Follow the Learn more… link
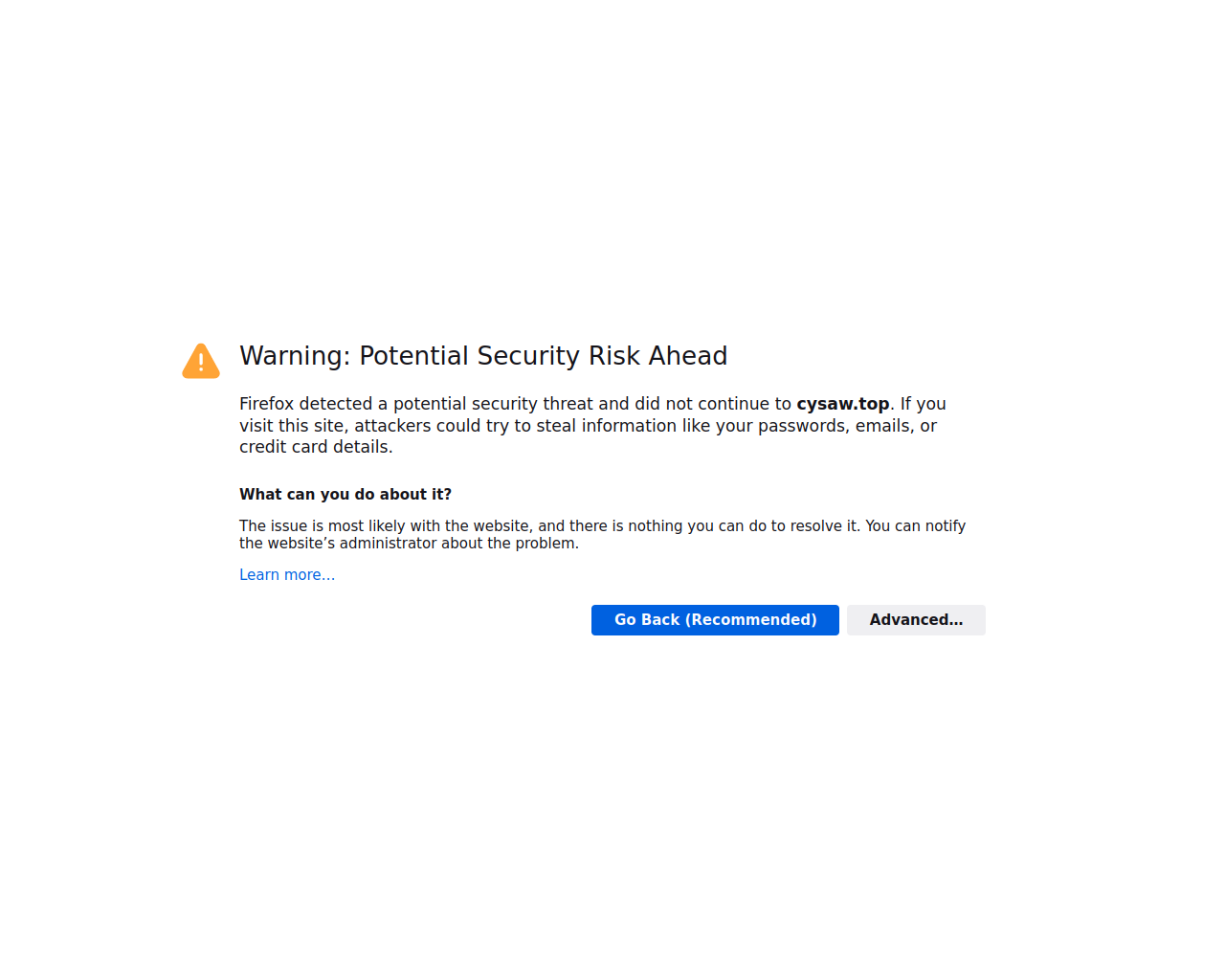Screen dimensions: 1225x980 [x=287, y=575]
